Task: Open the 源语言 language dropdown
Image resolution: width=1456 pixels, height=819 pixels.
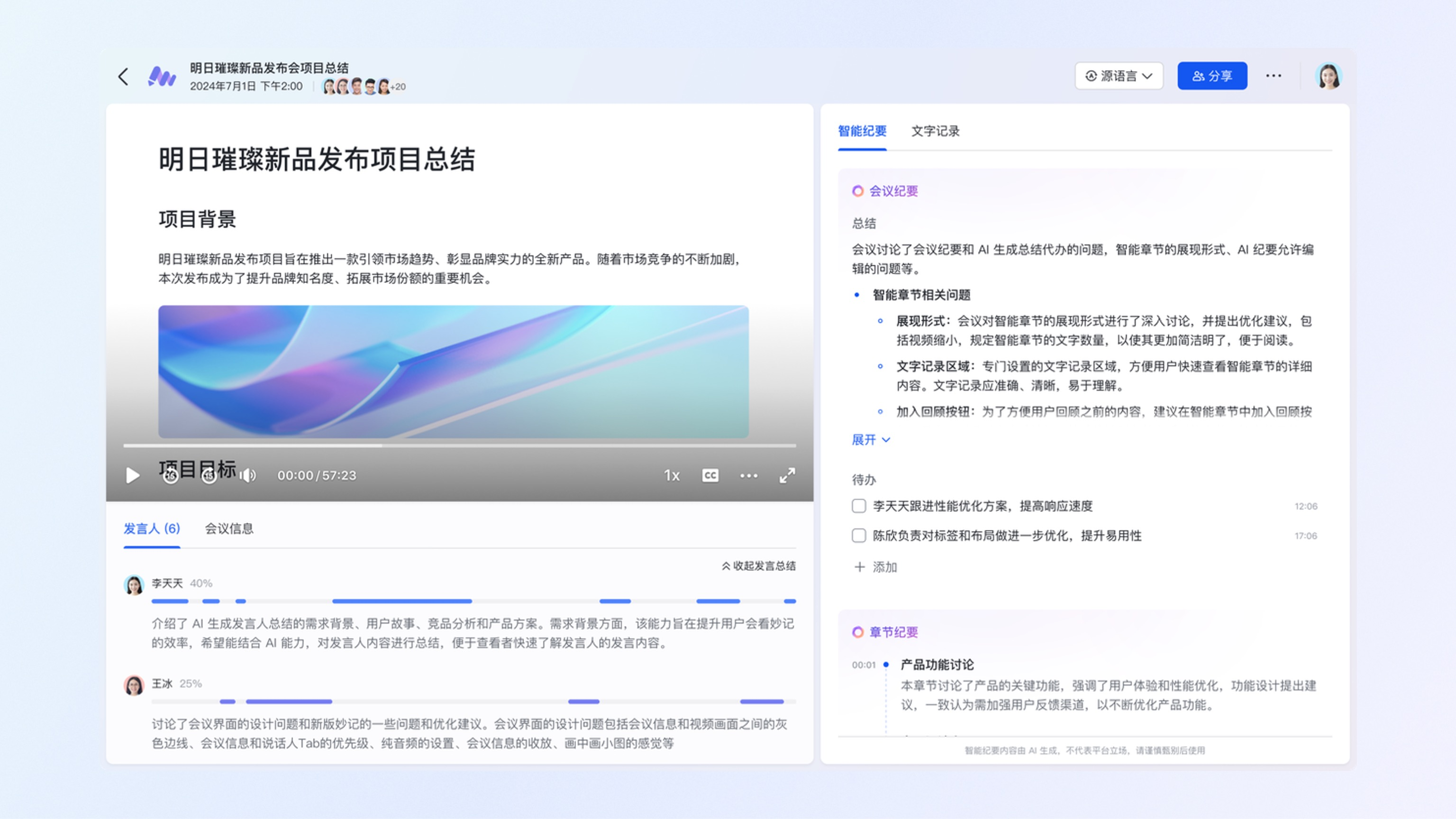Action: click(1119, 76)
